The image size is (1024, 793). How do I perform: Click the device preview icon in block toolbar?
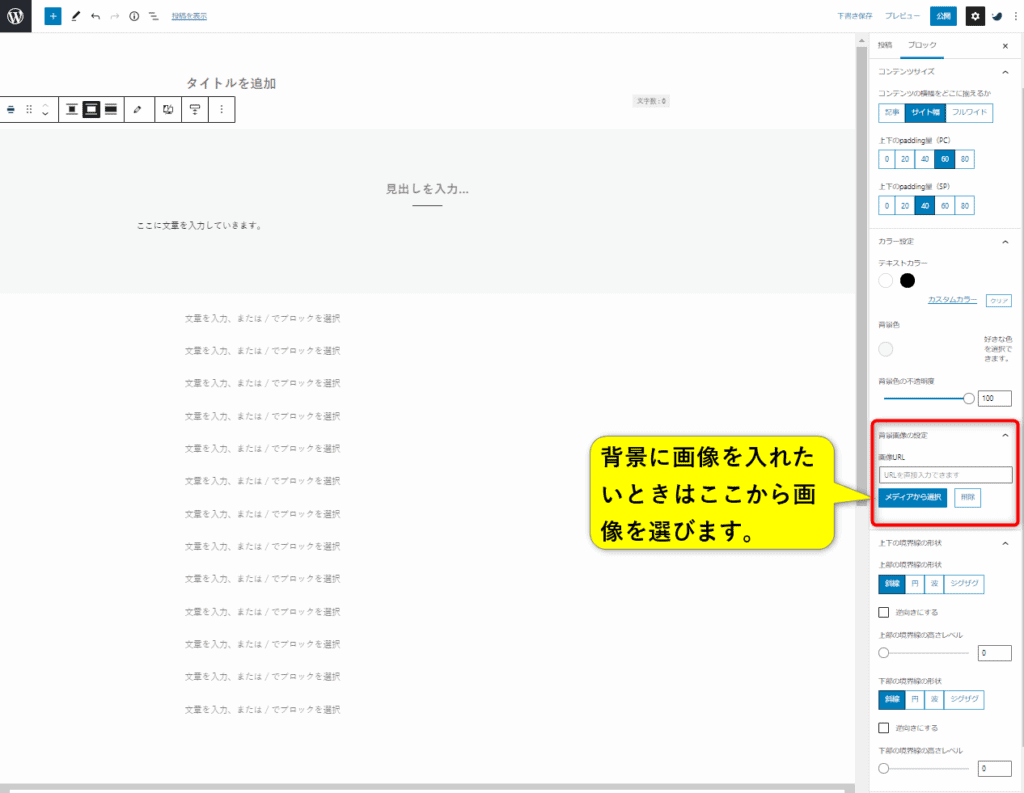pyautogui.click(x=168, y=109)
